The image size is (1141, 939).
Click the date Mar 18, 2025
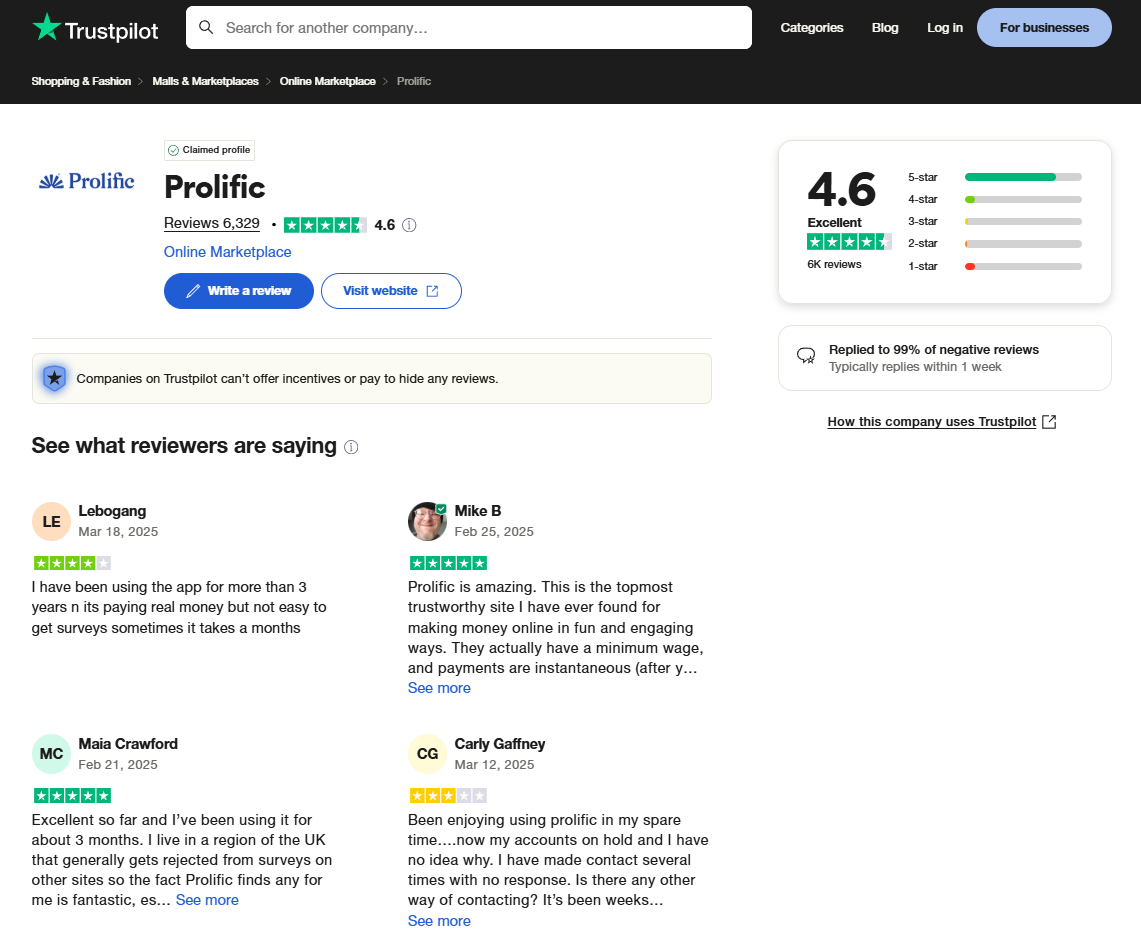click(118, 532)
